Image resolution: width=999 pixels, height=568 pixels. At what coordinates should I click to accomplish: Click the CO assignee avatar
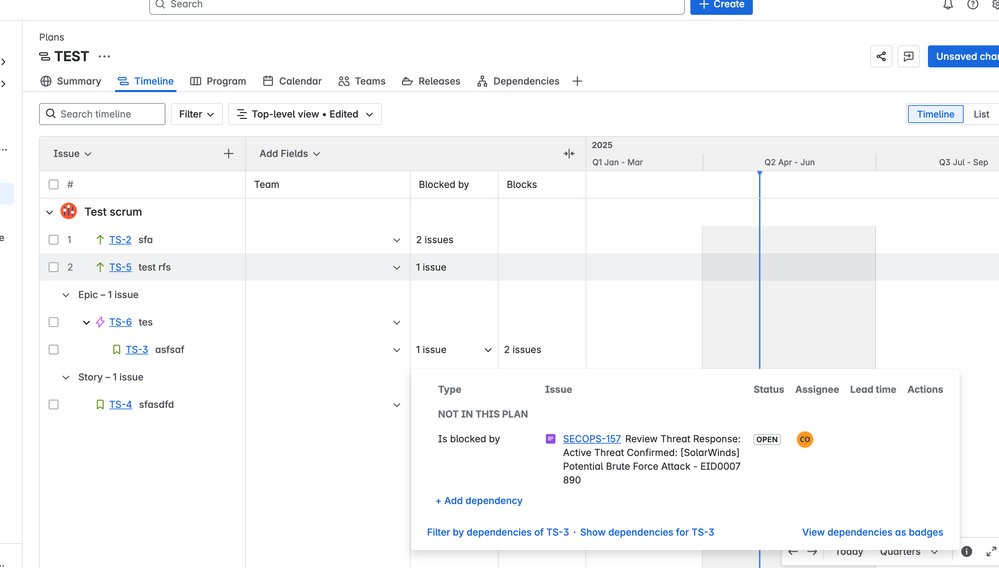pos(805,439)
